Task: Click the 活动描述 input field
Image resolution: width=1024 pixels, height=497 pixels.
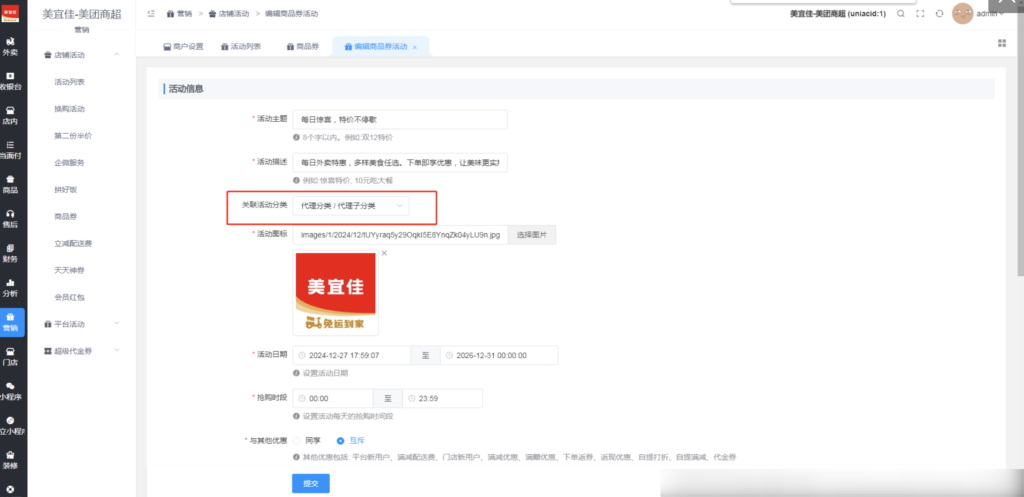Action: 400,163
